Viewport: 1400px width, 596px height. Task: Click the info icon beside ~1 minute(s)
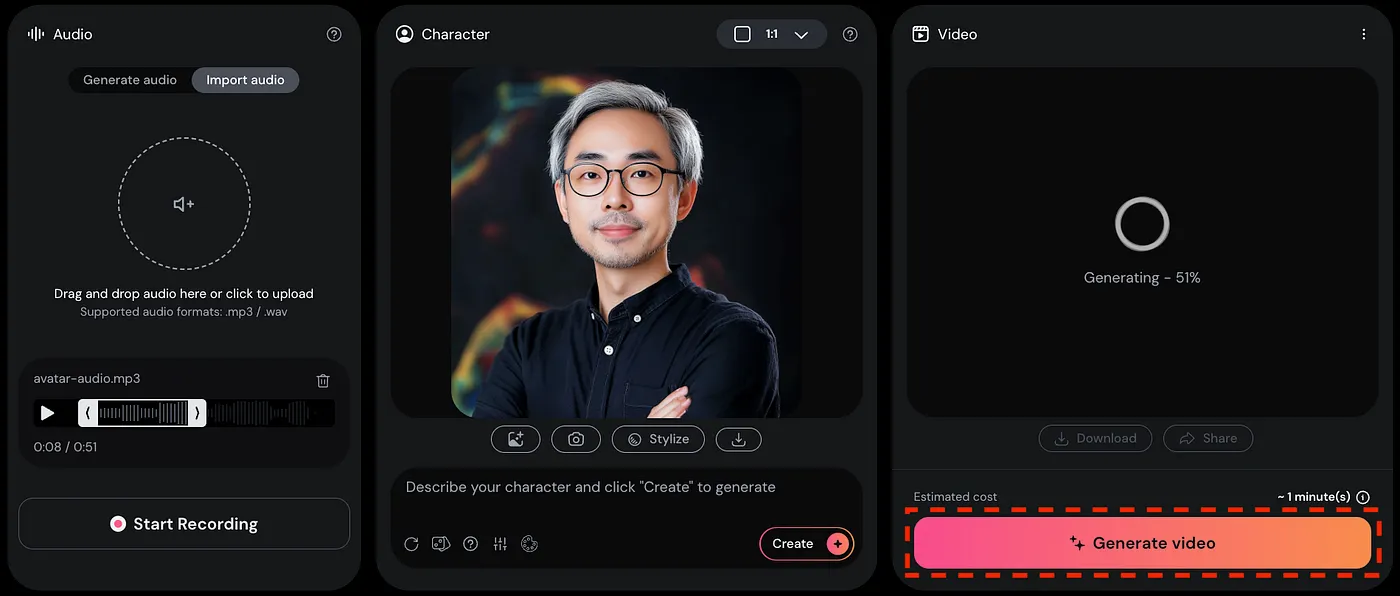[x=1363, y=497]
